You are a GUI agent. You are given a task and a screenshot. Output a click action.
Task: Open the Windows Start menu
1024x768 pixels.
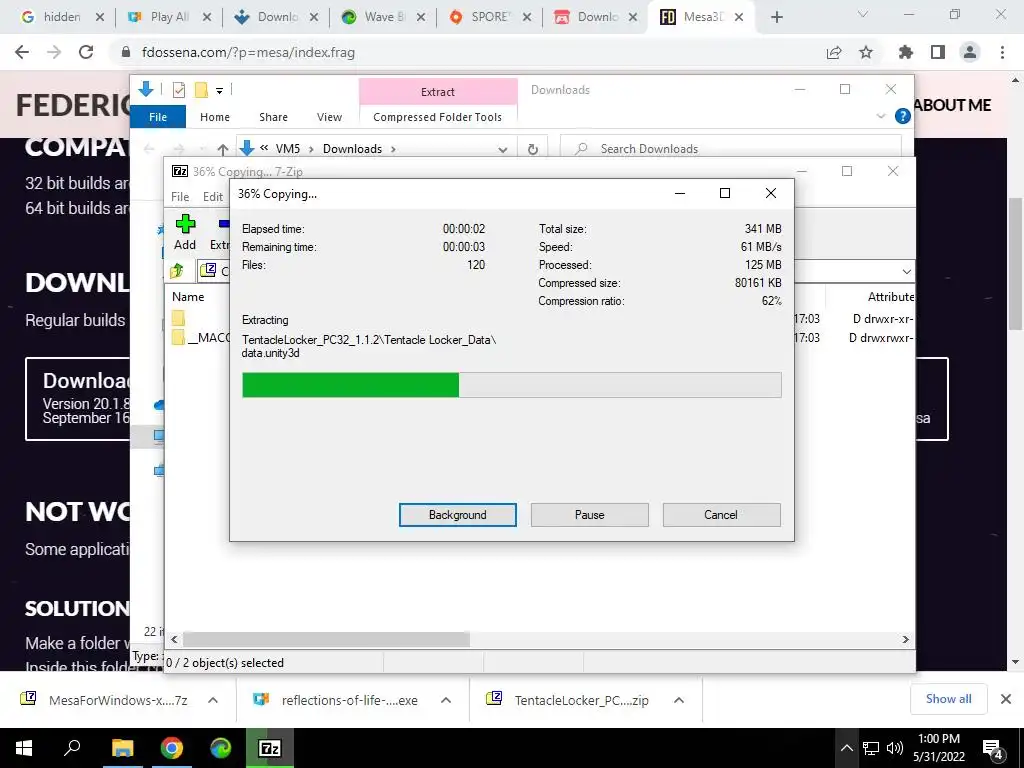tap(23, 748)
